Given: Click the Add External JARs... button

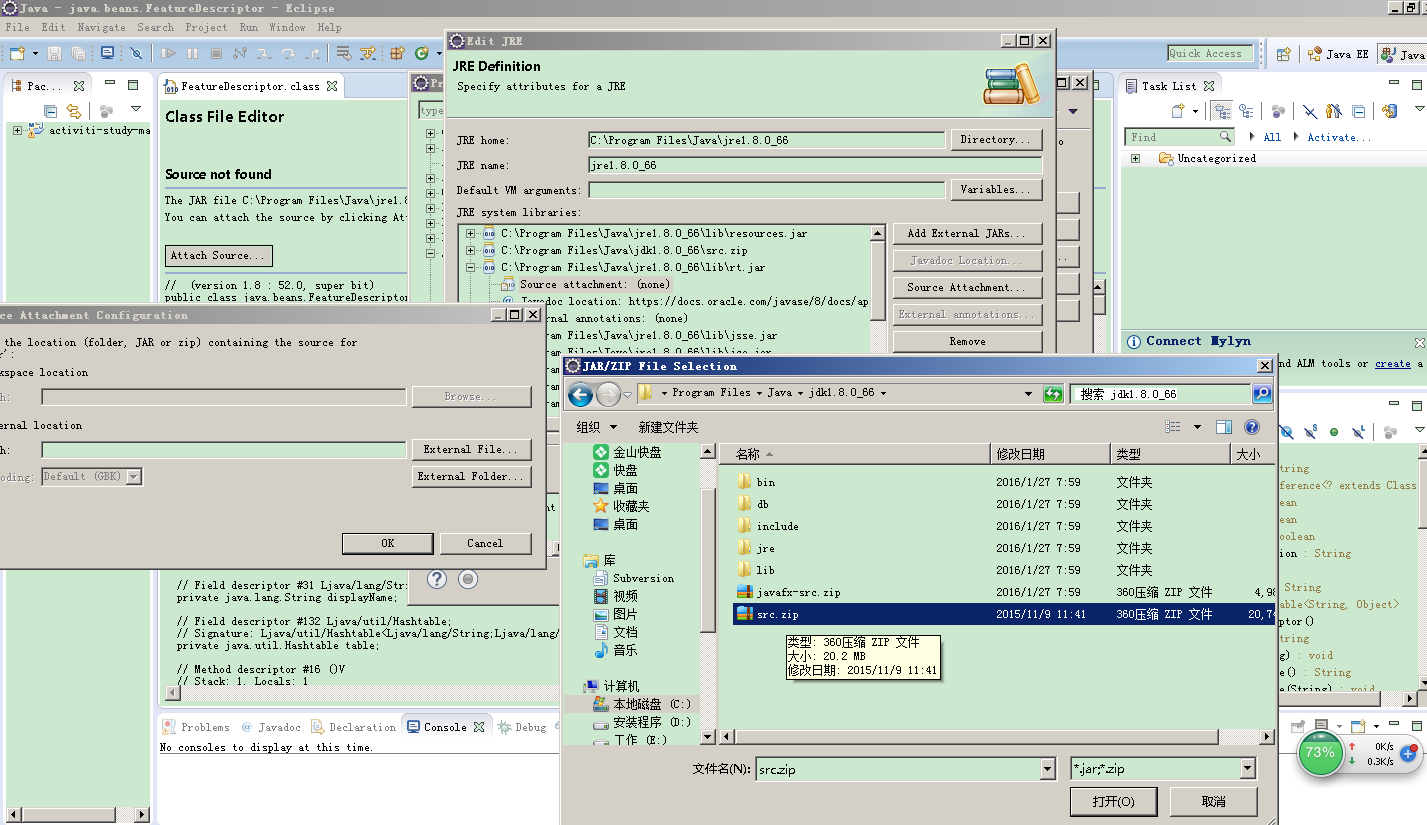Looking at the screenshot, I should pos(967,233).
